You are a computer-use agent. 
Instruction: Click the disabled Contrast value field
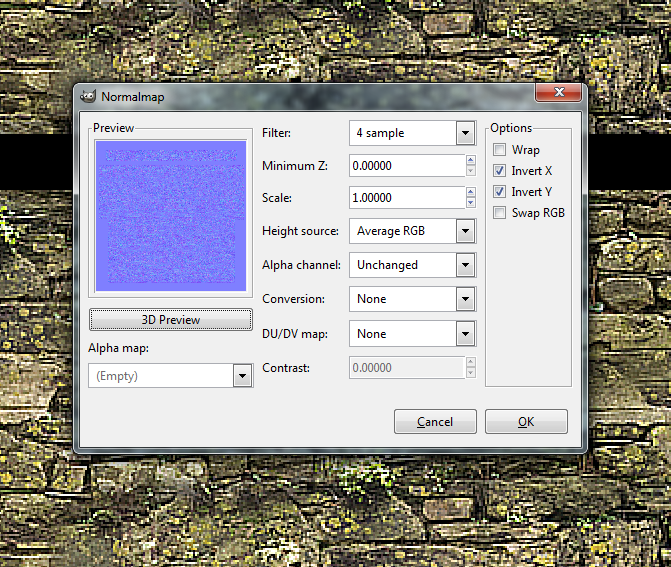click(x=407, y=368)
